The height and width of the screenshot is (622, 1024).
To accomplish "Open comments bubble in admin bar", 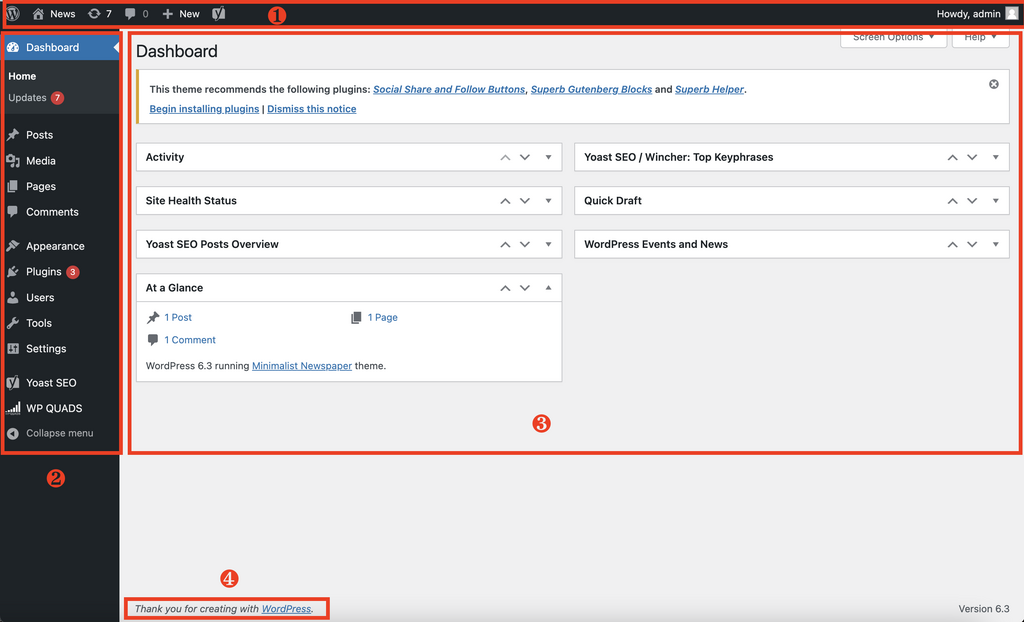I will point(130,14).
